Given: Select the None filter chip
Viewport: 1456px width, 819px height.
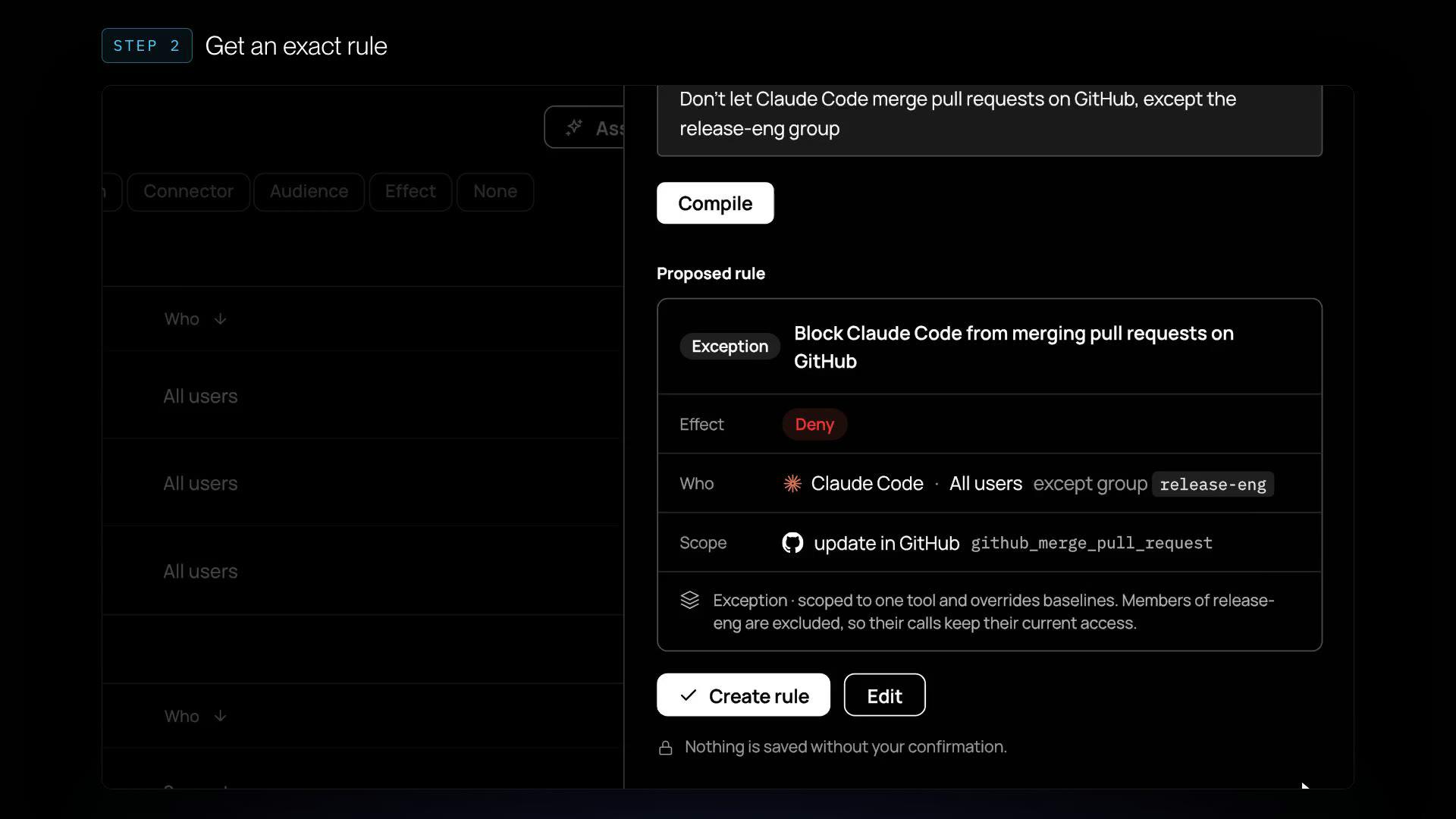Looking at the screenshot, I should tap(495, 192).
